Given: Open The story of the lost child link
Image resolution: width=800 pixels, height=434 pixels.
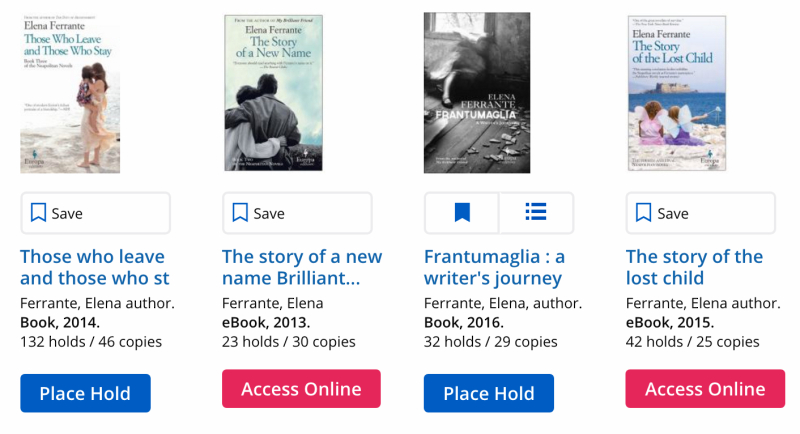Looking at the screenshot, I should click(694, 267).
